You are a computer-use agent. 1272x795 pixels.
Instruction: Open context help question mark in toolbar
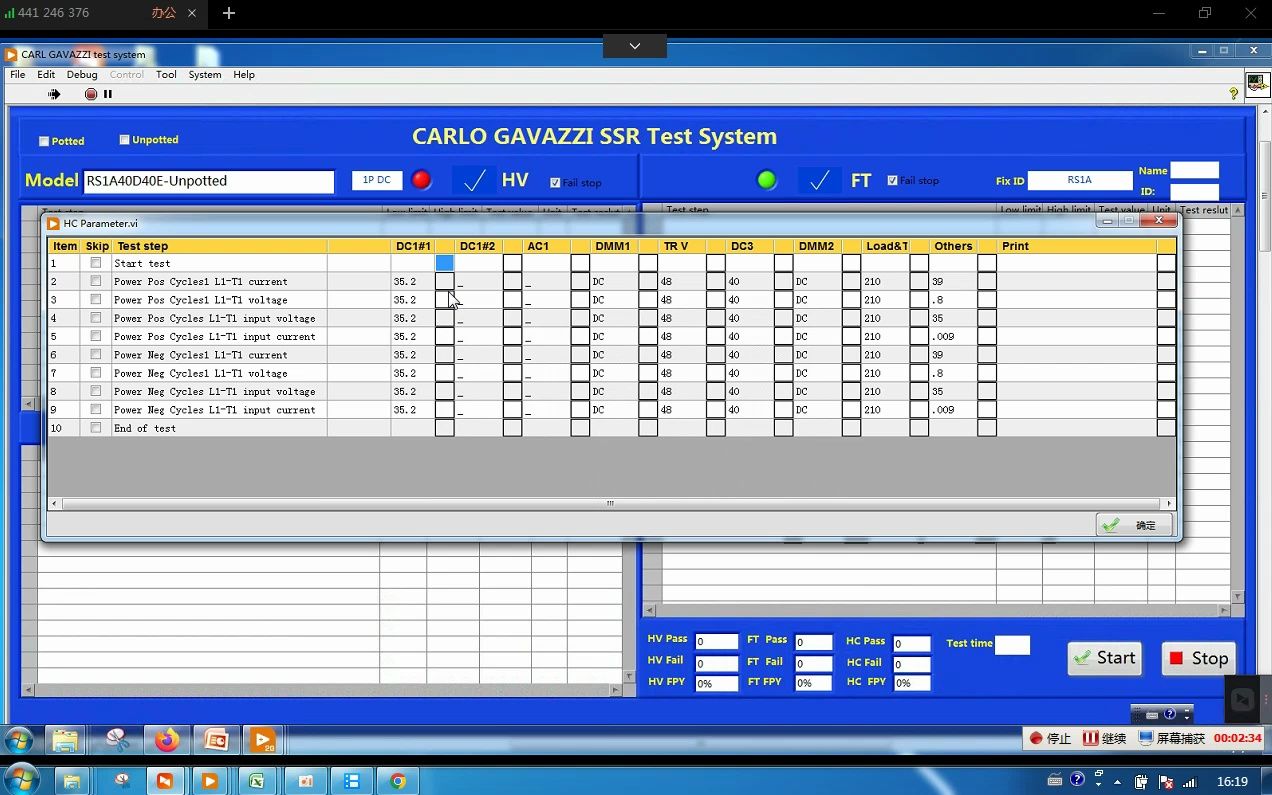(1233, 94)
